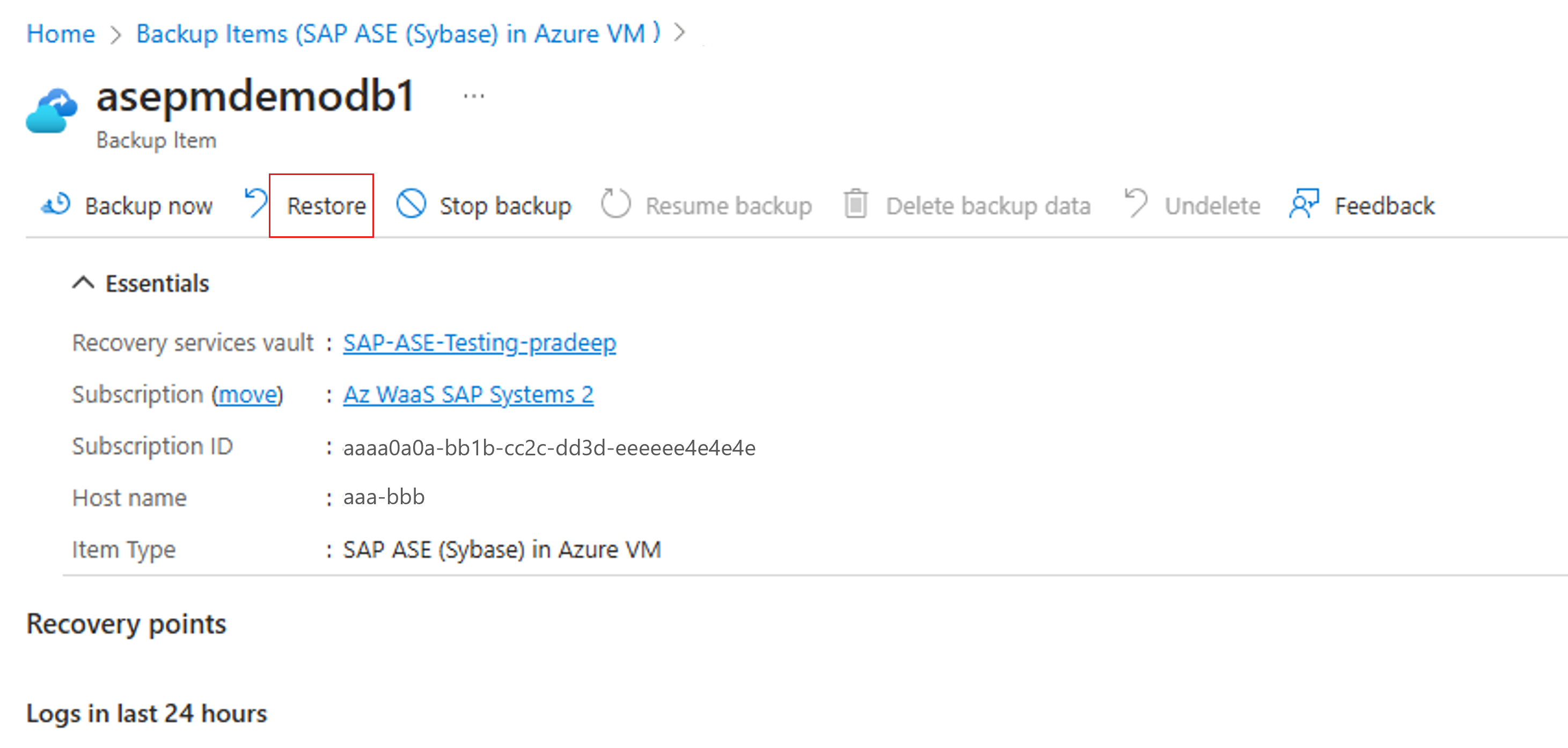The image size is (1568, 748).
Task: Select Stop backup in the toolbar
Action: (504, 206)
